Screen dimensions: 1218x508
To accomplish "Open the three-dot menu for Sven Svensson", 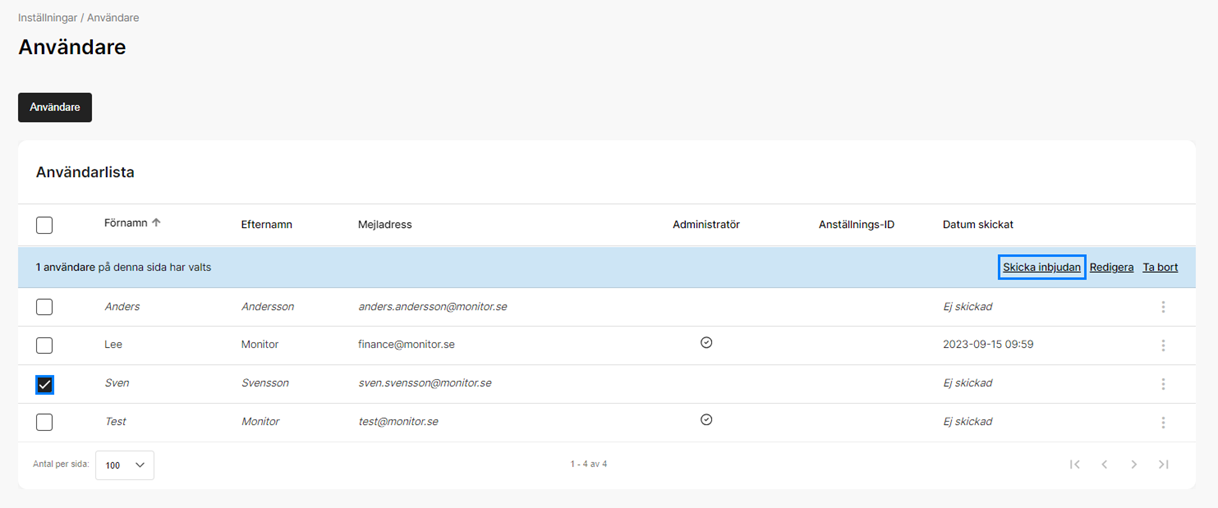I will 1163,384.
